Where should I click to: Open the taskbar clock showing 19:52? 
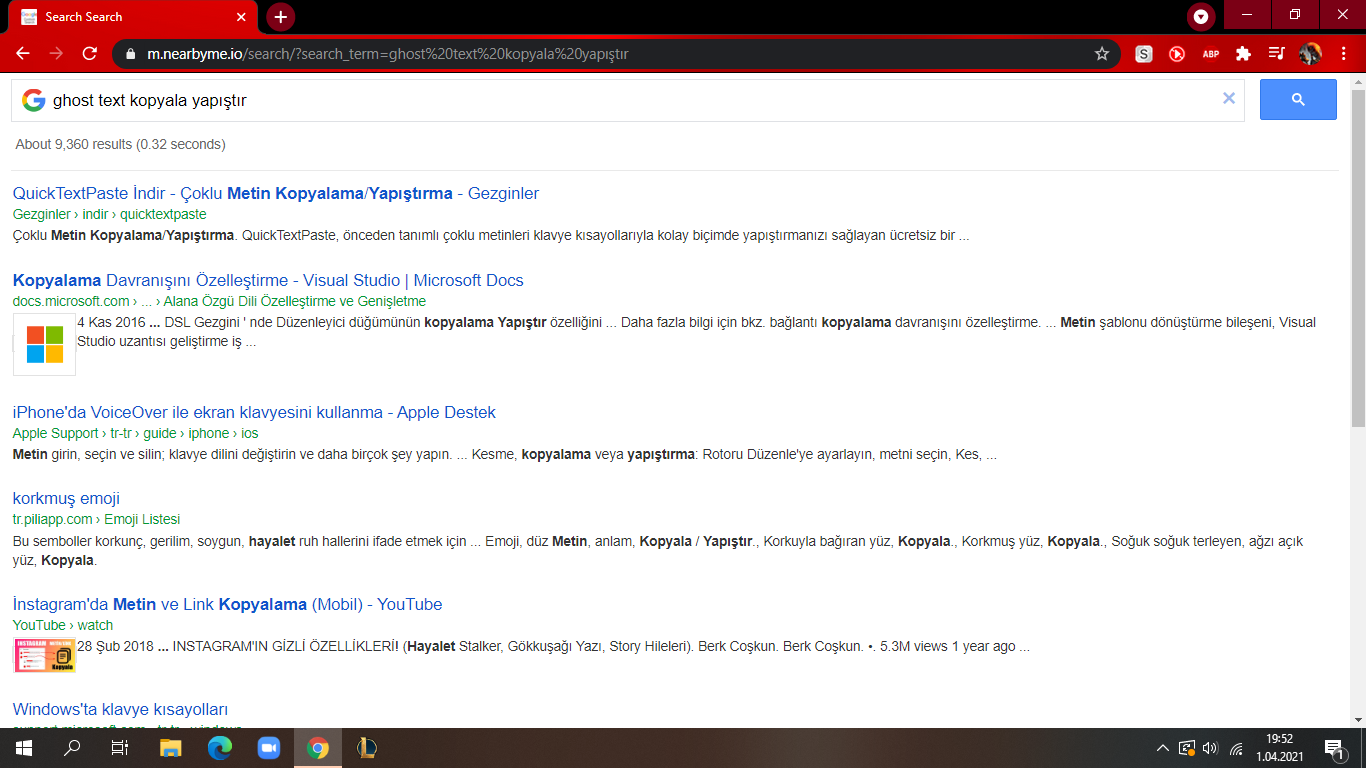(1279, 748)
